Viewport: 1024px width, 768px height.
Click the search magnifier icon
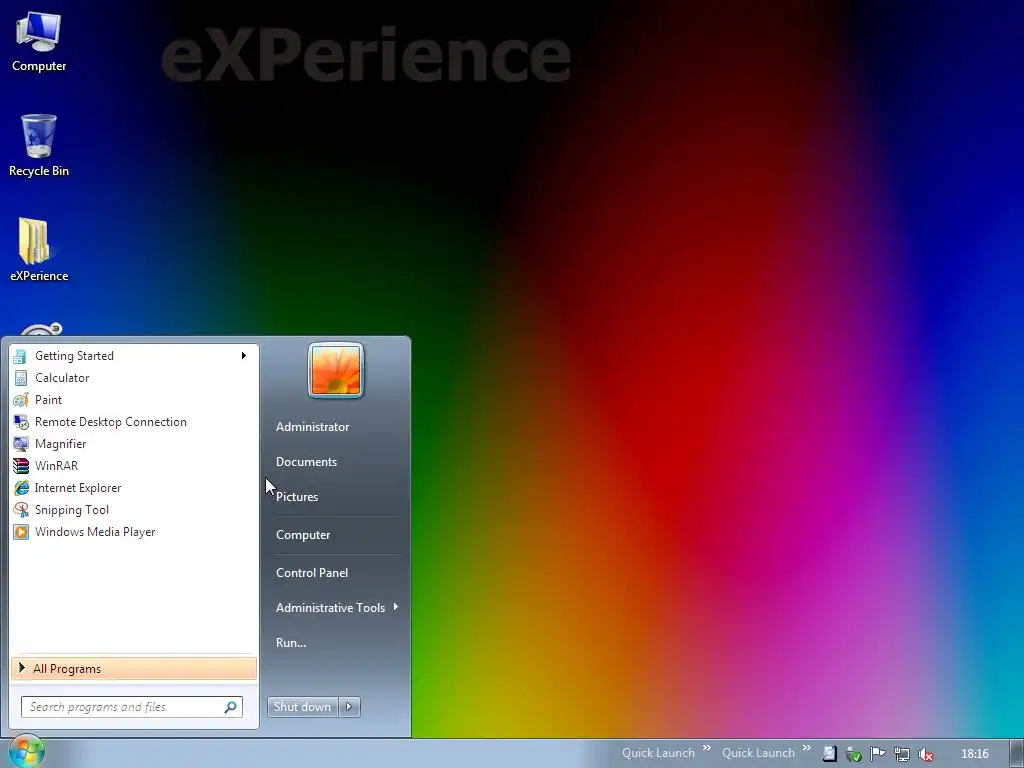click(x=231, y=707)
